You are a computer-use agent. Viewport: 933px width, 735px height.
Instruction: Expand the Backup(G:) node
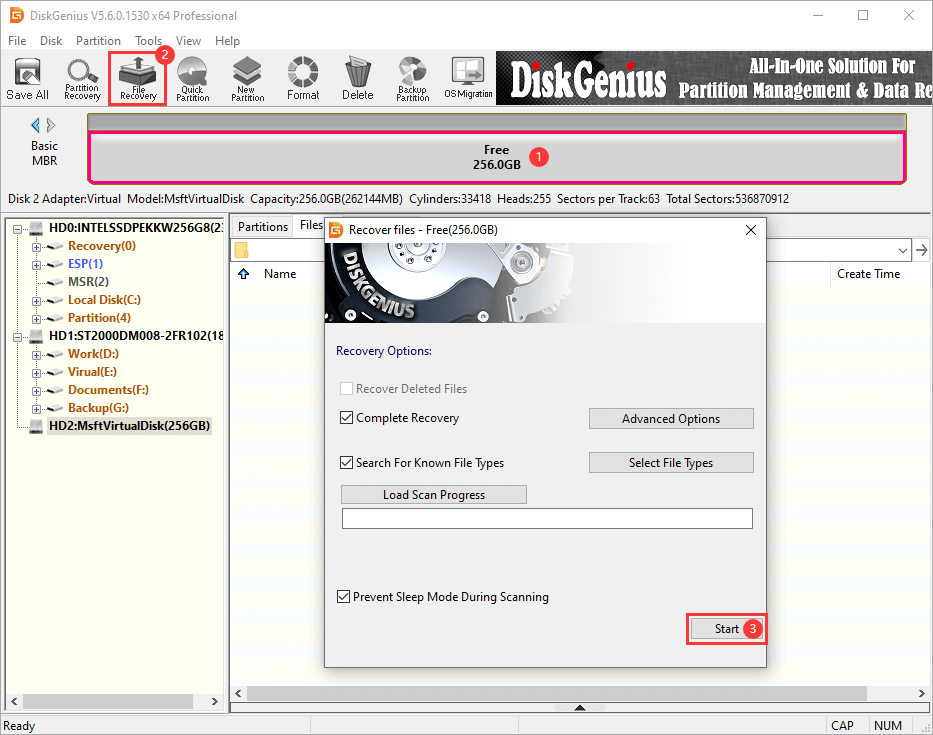[x=36, y=409]
